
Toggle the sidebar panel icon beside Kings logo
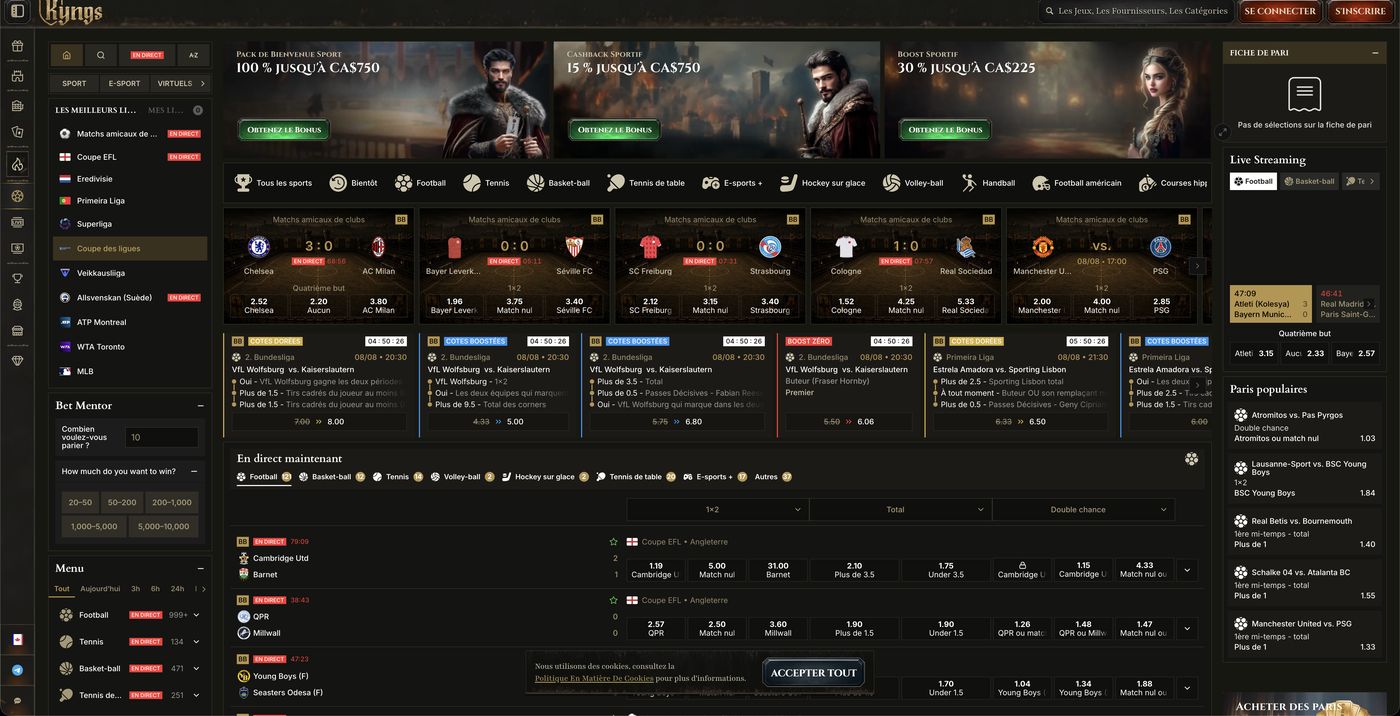(x=17, y=11)
